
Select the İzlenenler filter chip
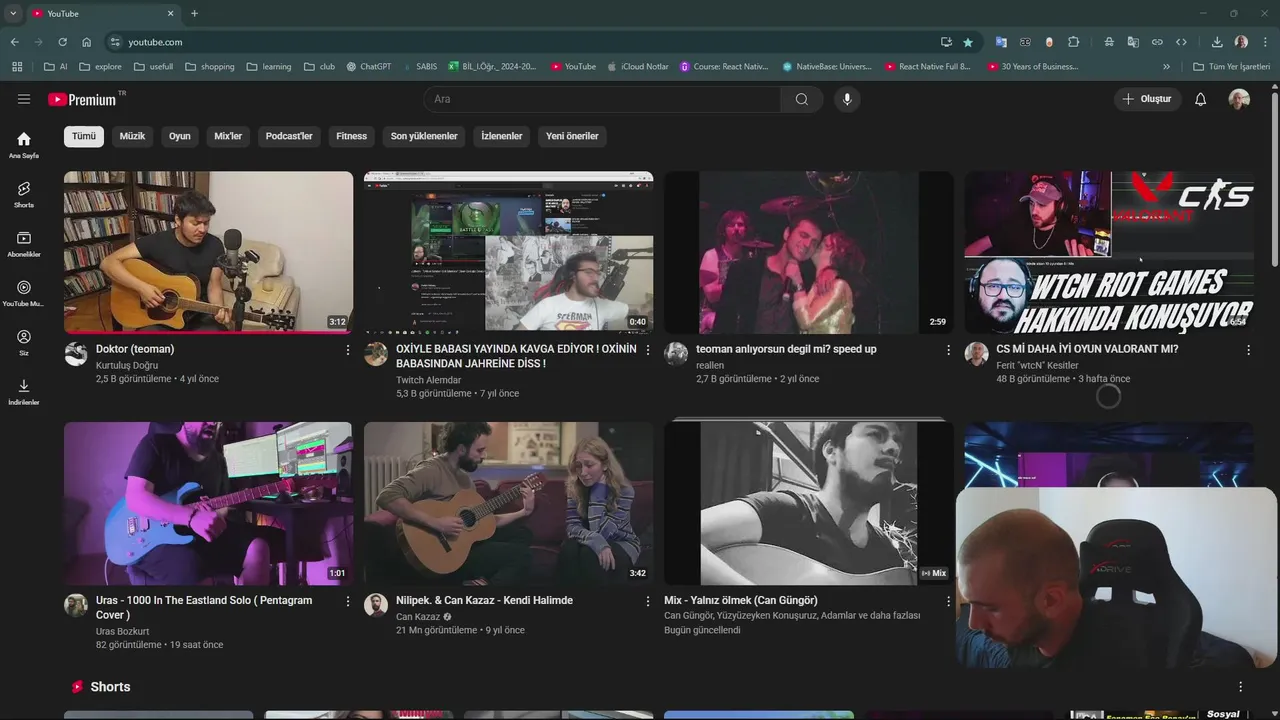pos(502,136)
